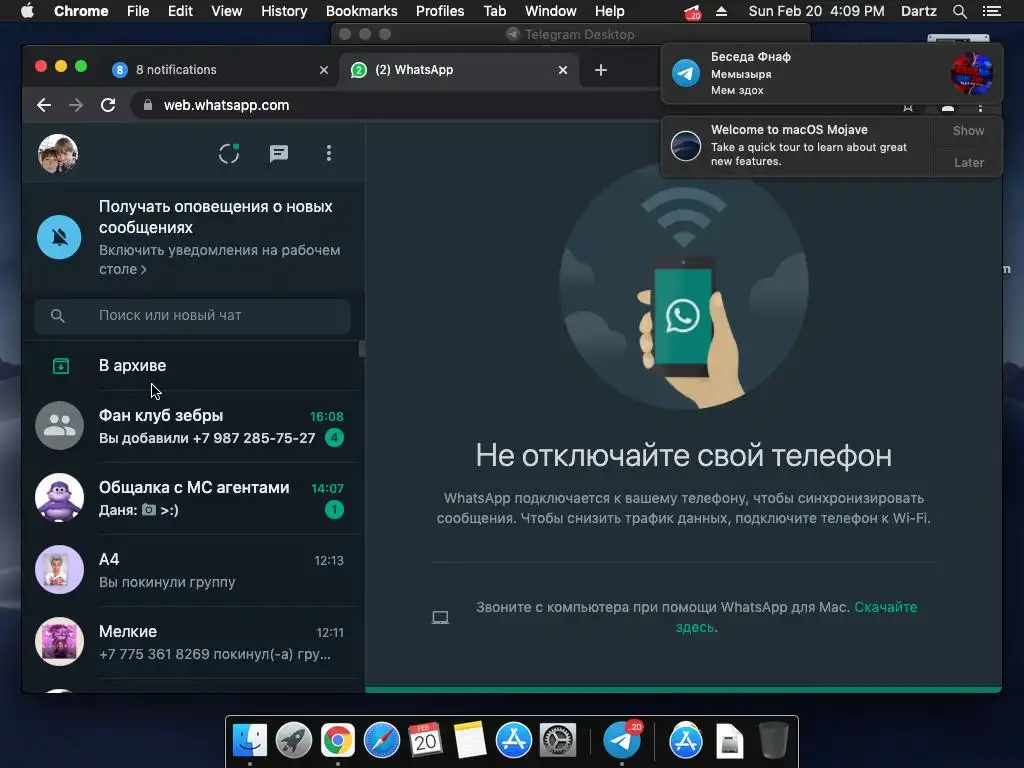Click avatar of A4 chat
Viewport: 1024px width, 768px height.
59,569
